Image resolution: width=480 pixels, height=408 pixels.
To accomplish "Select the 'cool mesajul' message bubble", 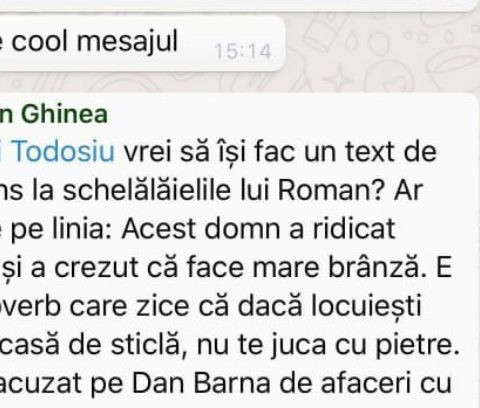I will point(143,43).
